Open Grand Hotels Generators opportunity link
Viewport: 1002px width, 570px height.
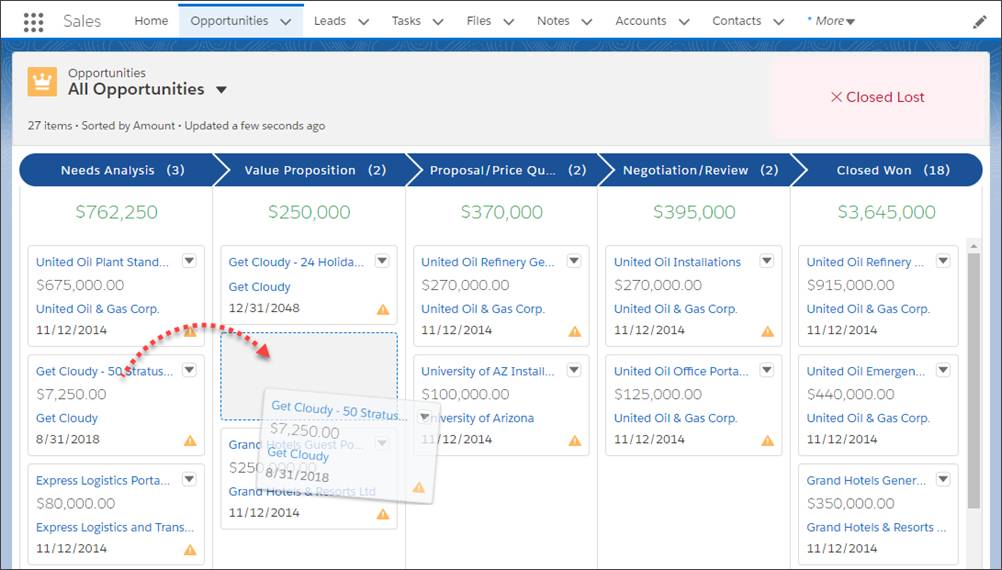866,481
